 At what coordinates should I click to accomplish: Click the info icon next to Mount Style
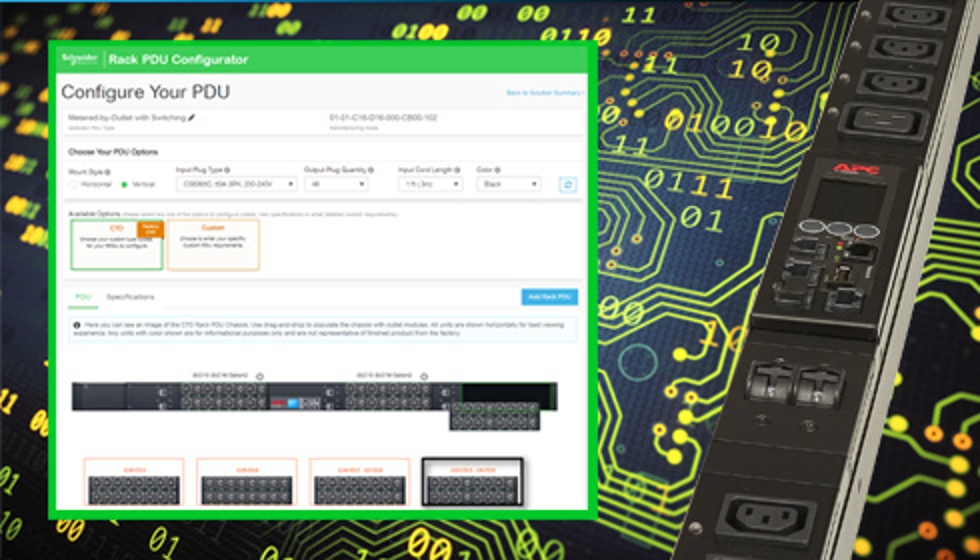pyautogui.click(x=107, y=171)
